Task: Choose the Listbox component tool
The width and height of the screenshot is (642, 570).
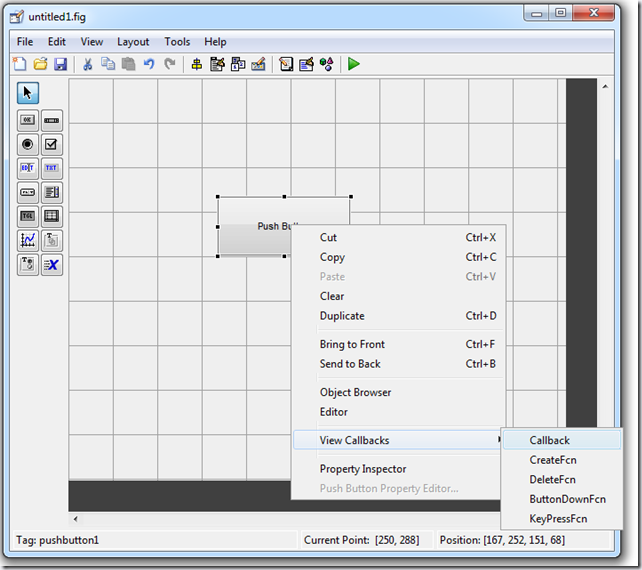Action: point(52,192)
